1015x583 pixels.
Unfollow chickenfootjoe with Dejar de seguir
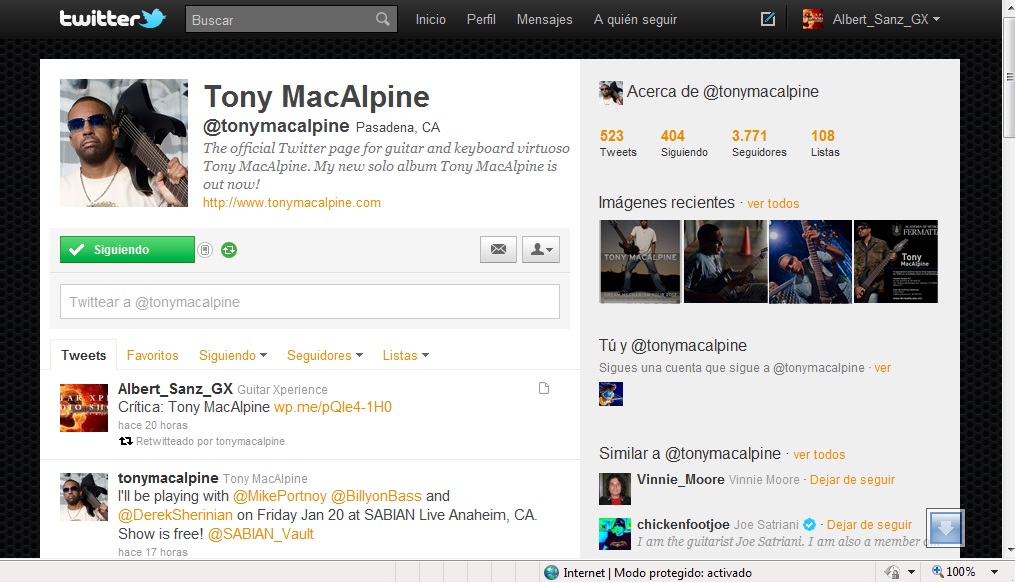pos(869,524)
